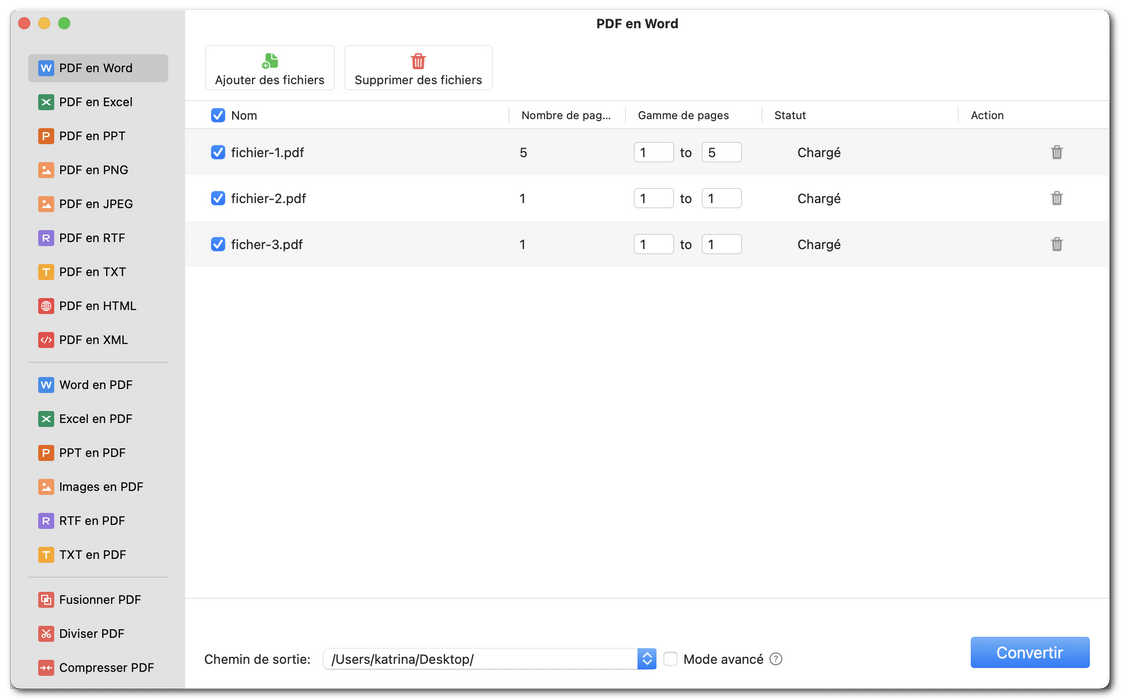
Task: Click Supprimer des fichiers button
Action: pyautogui.click(x=418, y=67)
